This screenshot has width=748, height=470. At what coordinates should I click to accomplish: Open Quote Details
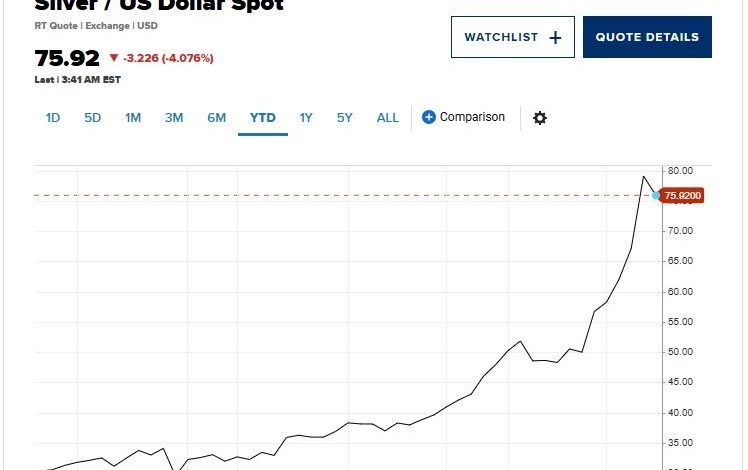coord(647,37)
